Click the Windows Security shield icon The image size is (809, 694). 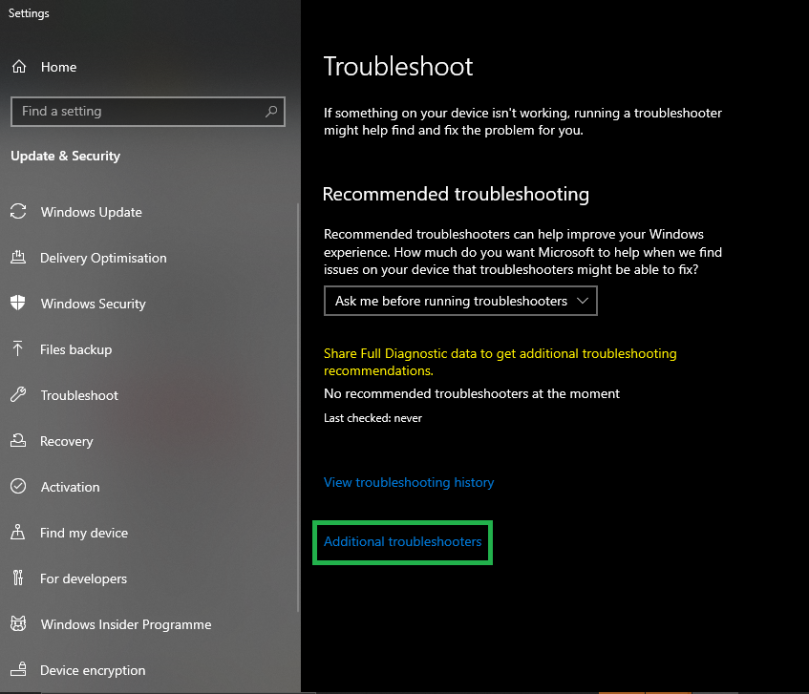(x=17, y=304)
